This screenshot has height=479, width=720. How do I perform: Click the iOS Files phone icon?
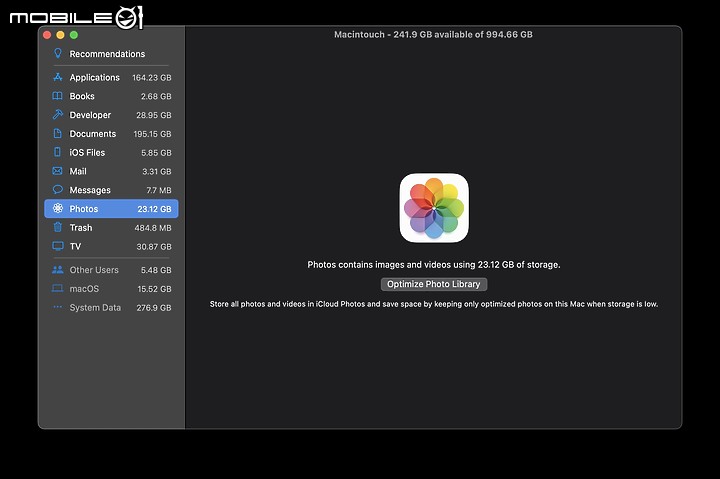click(57, 152)
